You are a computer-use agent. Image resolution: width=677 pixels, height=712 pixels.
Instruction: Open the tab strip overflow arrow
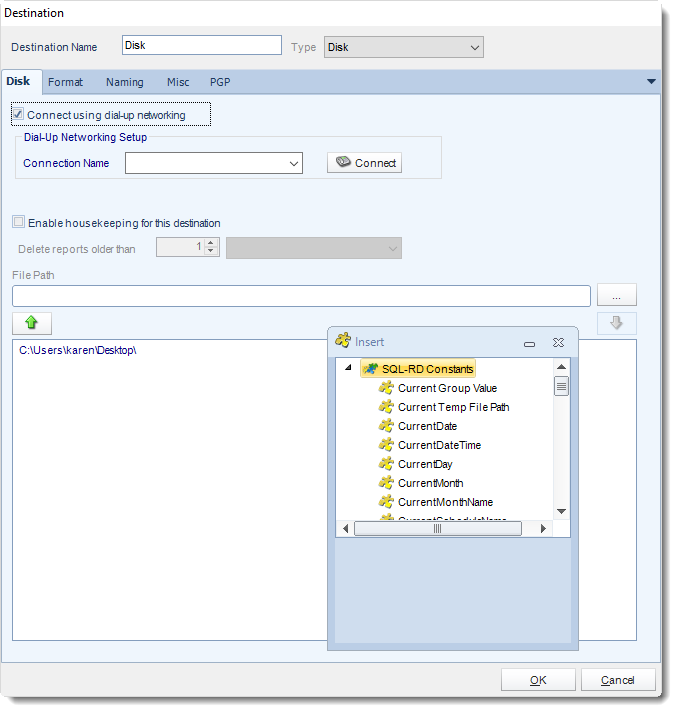pos(651,82)
